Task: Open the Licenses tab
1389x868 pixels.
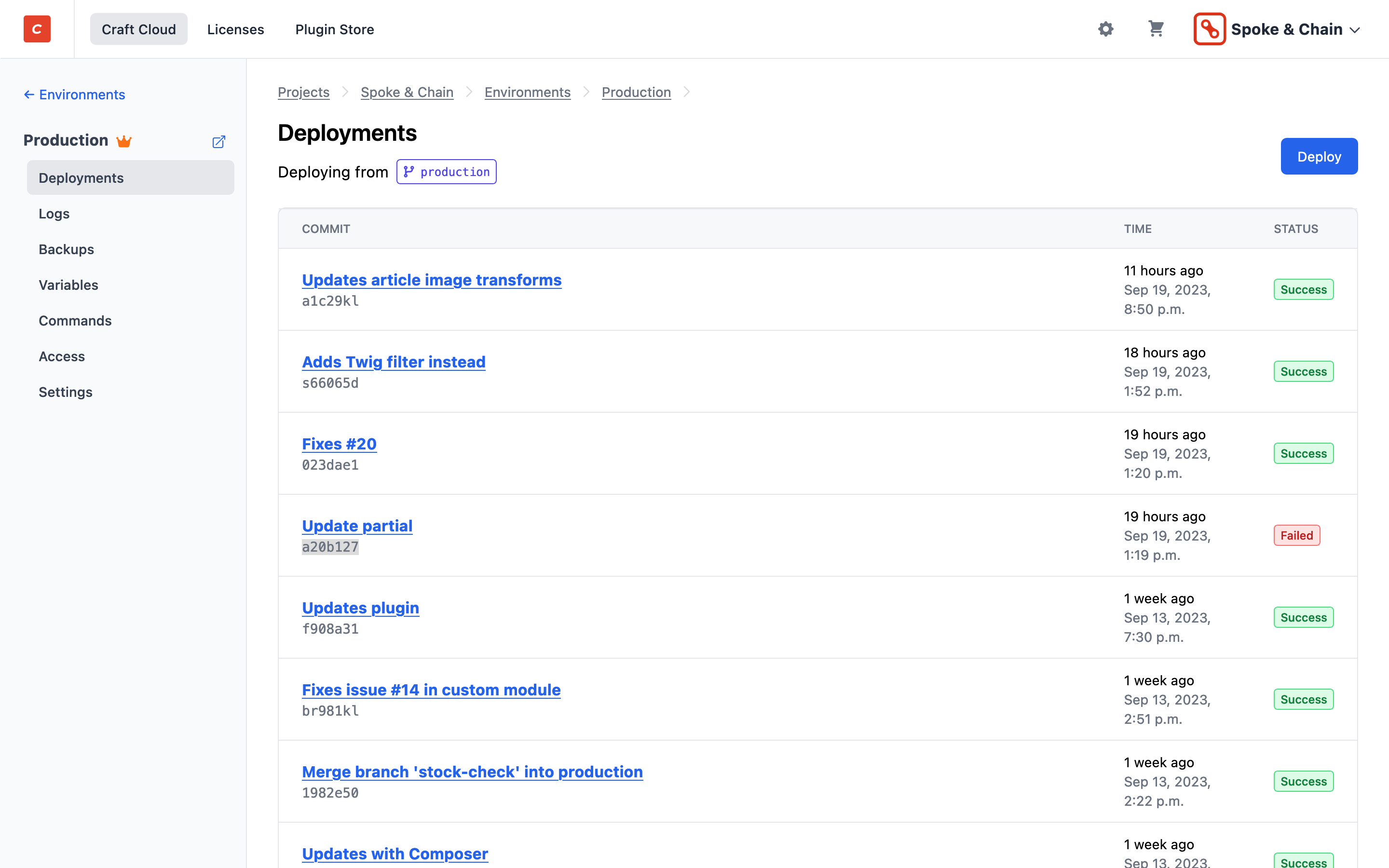Action: click(x=235, y=29)
